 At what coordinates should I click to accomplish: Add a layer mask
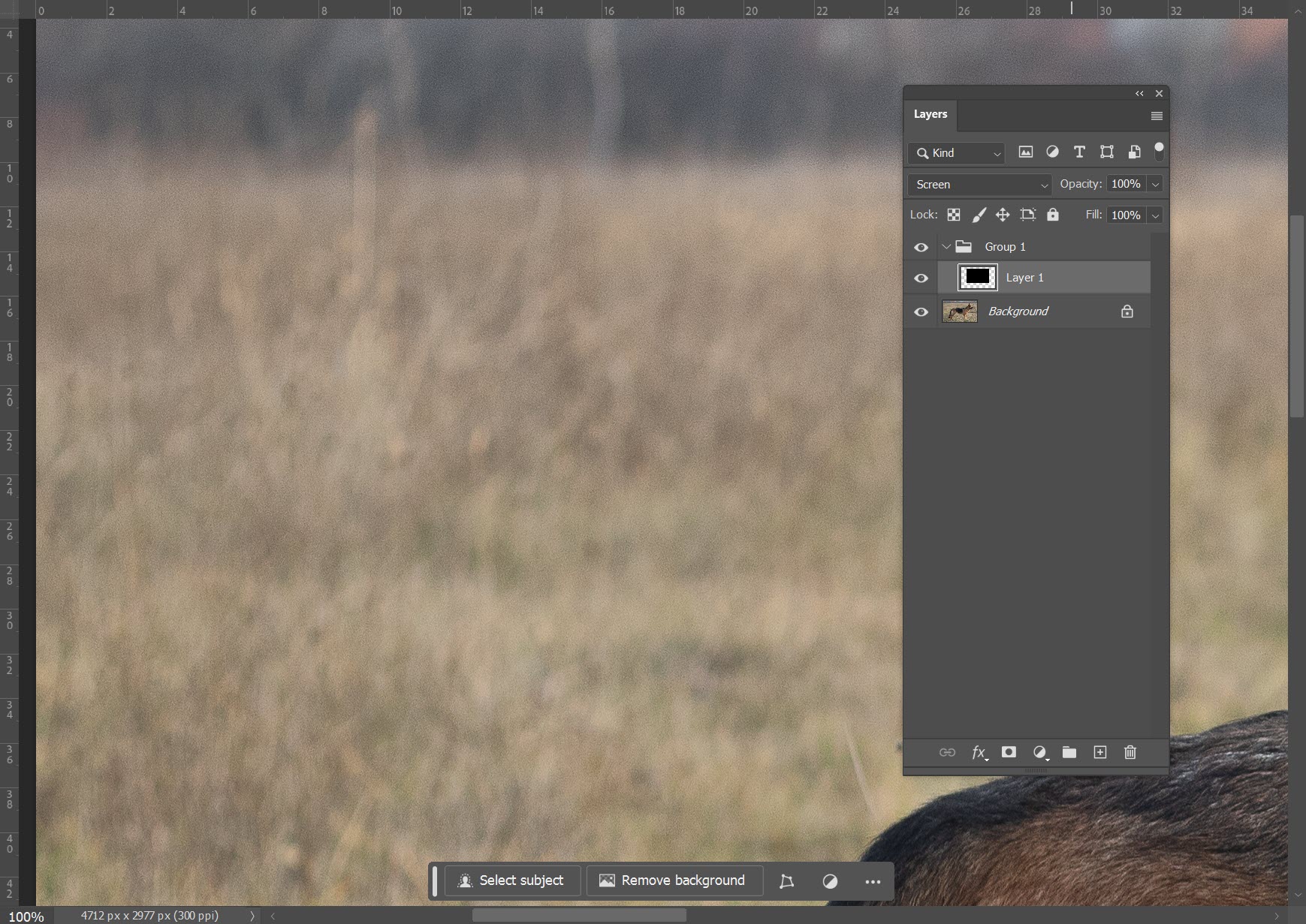click(1009, 753)
